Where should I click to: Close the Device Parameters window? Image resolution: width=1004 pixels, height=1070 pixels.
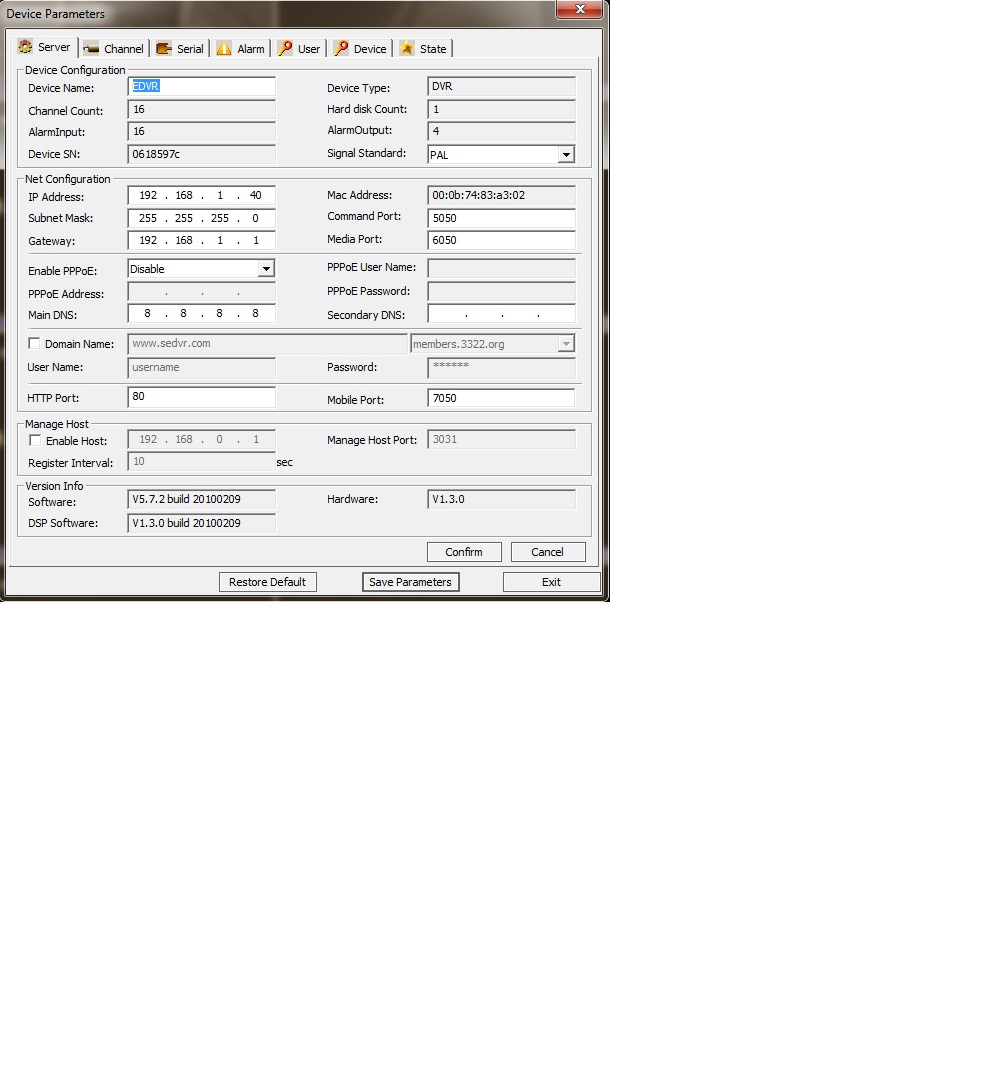578,9
